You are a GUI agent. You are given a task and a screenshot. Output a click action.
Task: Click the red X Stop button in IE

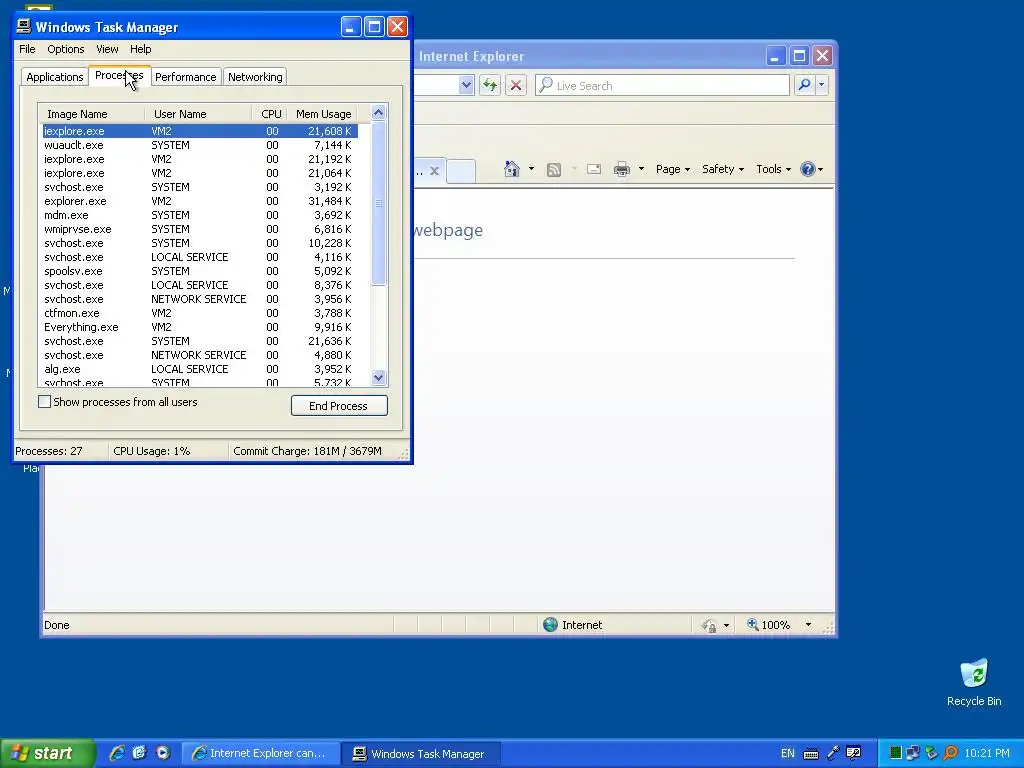(516, 85)
